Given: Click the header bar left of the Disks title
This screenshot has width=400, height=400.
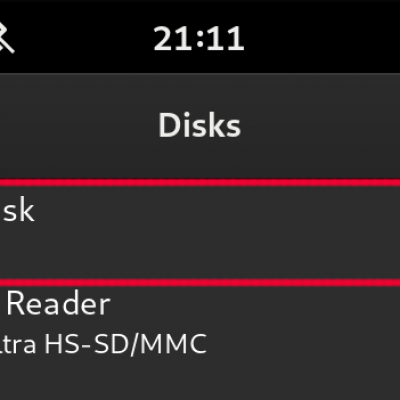Looking at the screenshot, I should (78, 126).
